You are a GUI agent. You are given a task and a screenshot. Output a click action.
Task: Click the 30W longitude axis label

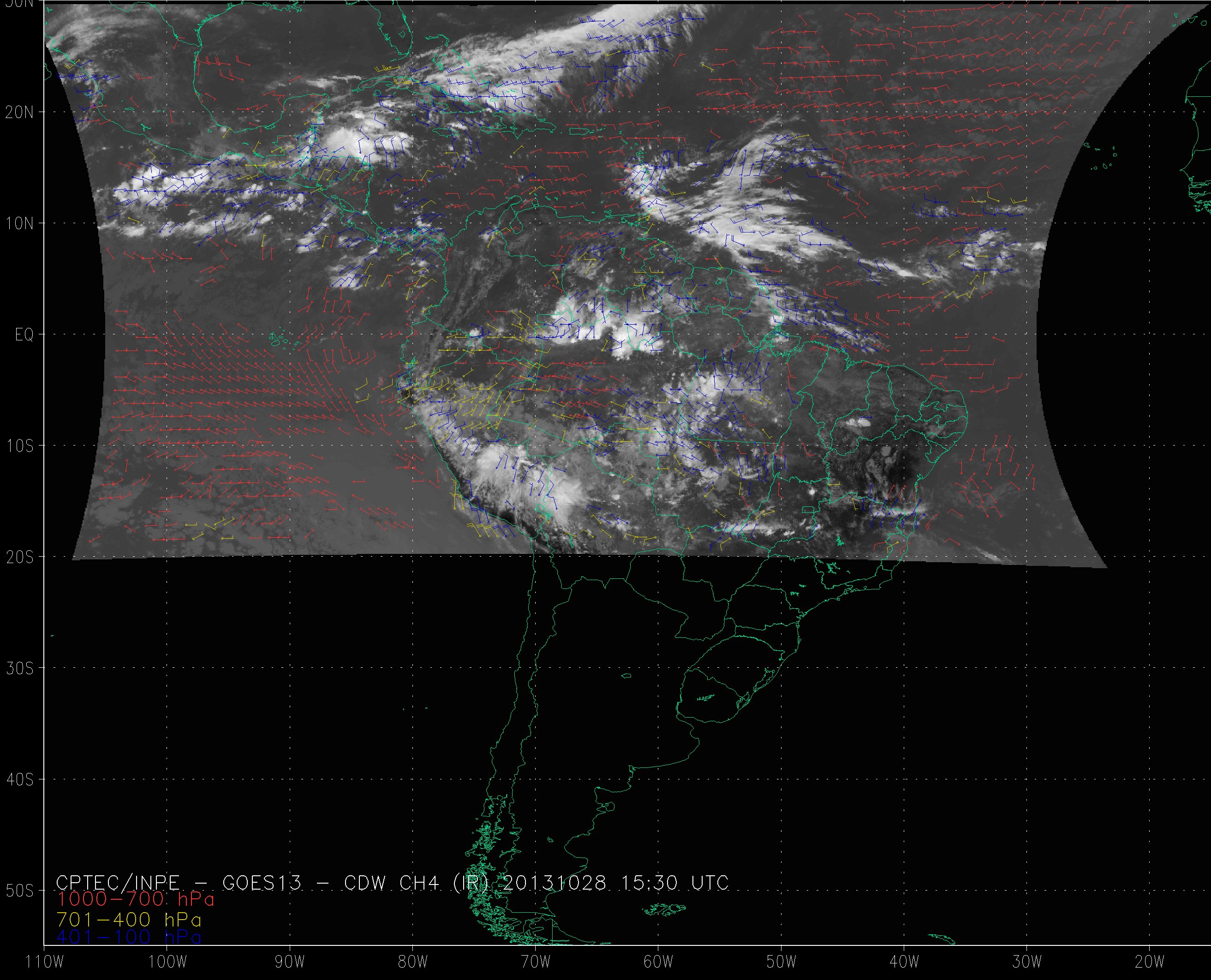pyautogui.click(x=1027, y=962)
